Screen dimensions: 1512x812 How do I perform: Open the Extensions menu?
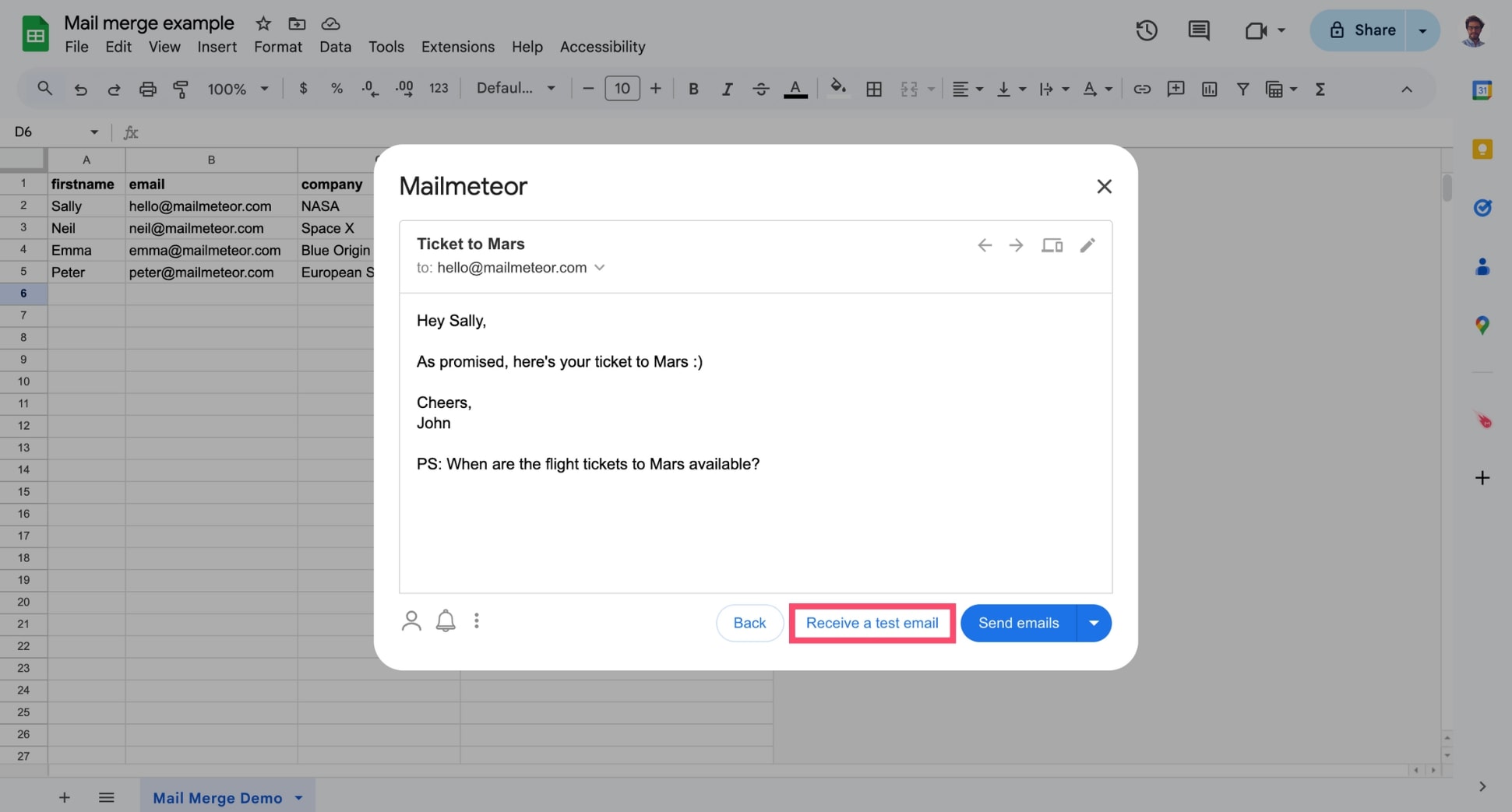(x=458, y=47)
